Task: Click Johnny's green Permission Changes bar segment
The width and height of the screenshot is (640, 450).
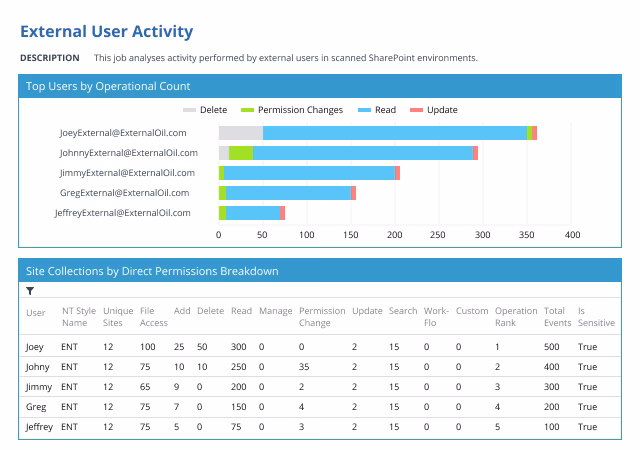Action: [241, 153]
